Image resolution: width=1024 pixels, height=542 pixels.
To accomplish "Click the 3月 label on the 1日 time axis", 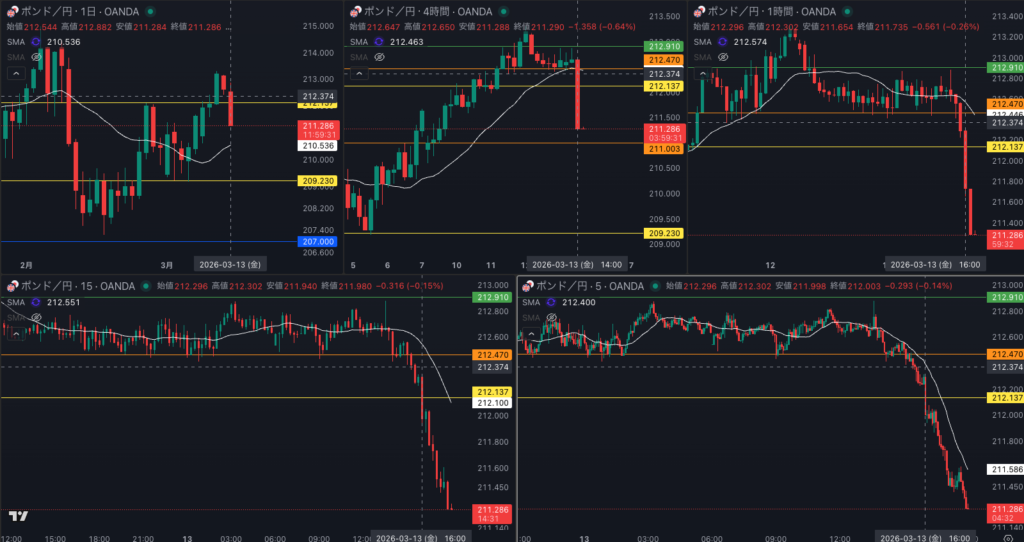I will click(167, 265).
